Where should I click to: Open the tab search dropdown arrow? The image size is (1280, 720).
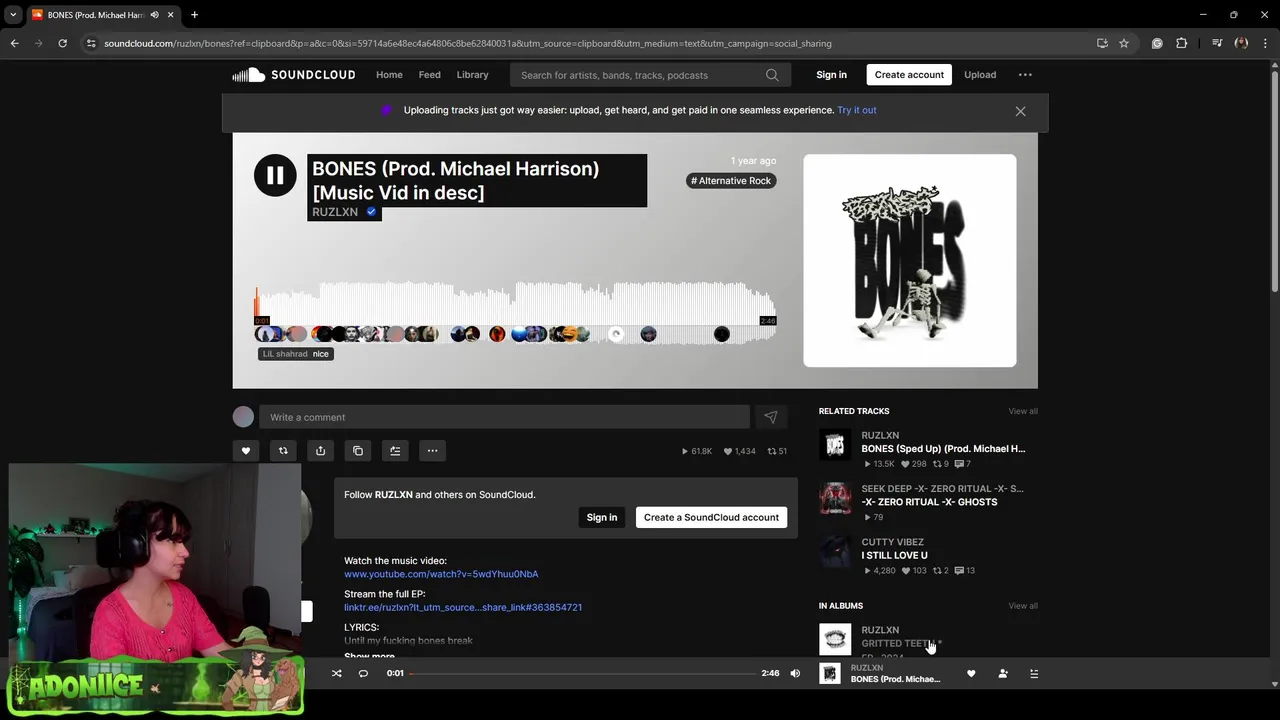click(13, 15)
